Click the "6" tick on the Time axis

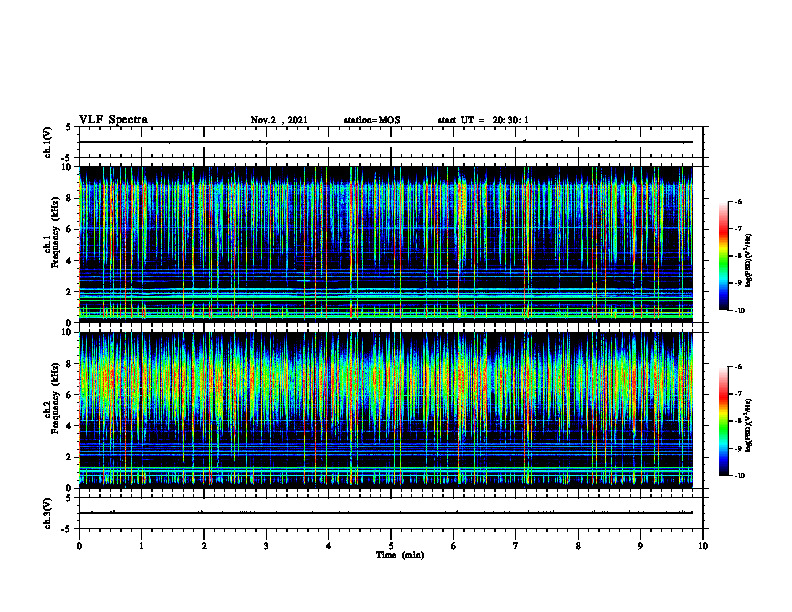pyautogui.click(x=454, y=546)
